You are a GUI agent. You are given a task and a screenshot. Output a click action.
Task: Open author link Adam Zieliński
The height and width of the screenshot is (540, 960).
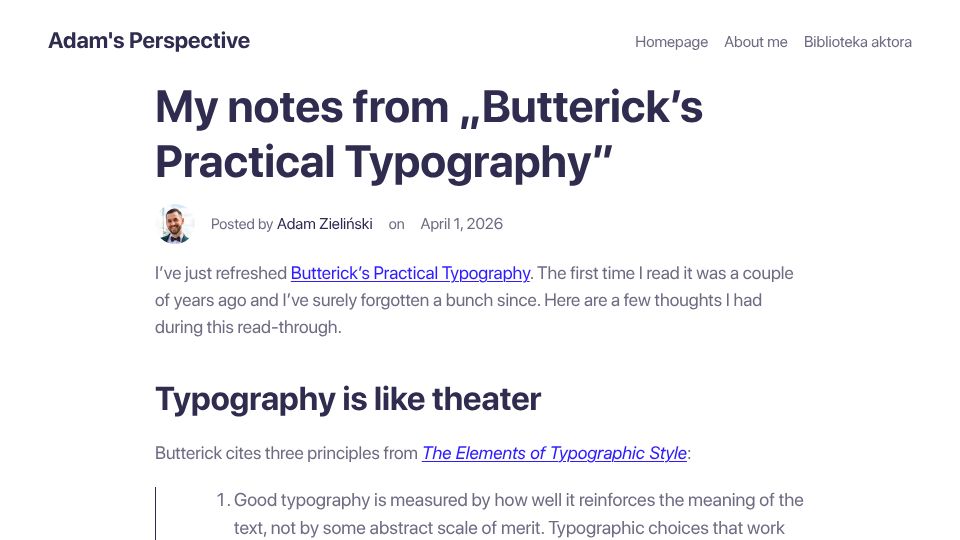324,224
